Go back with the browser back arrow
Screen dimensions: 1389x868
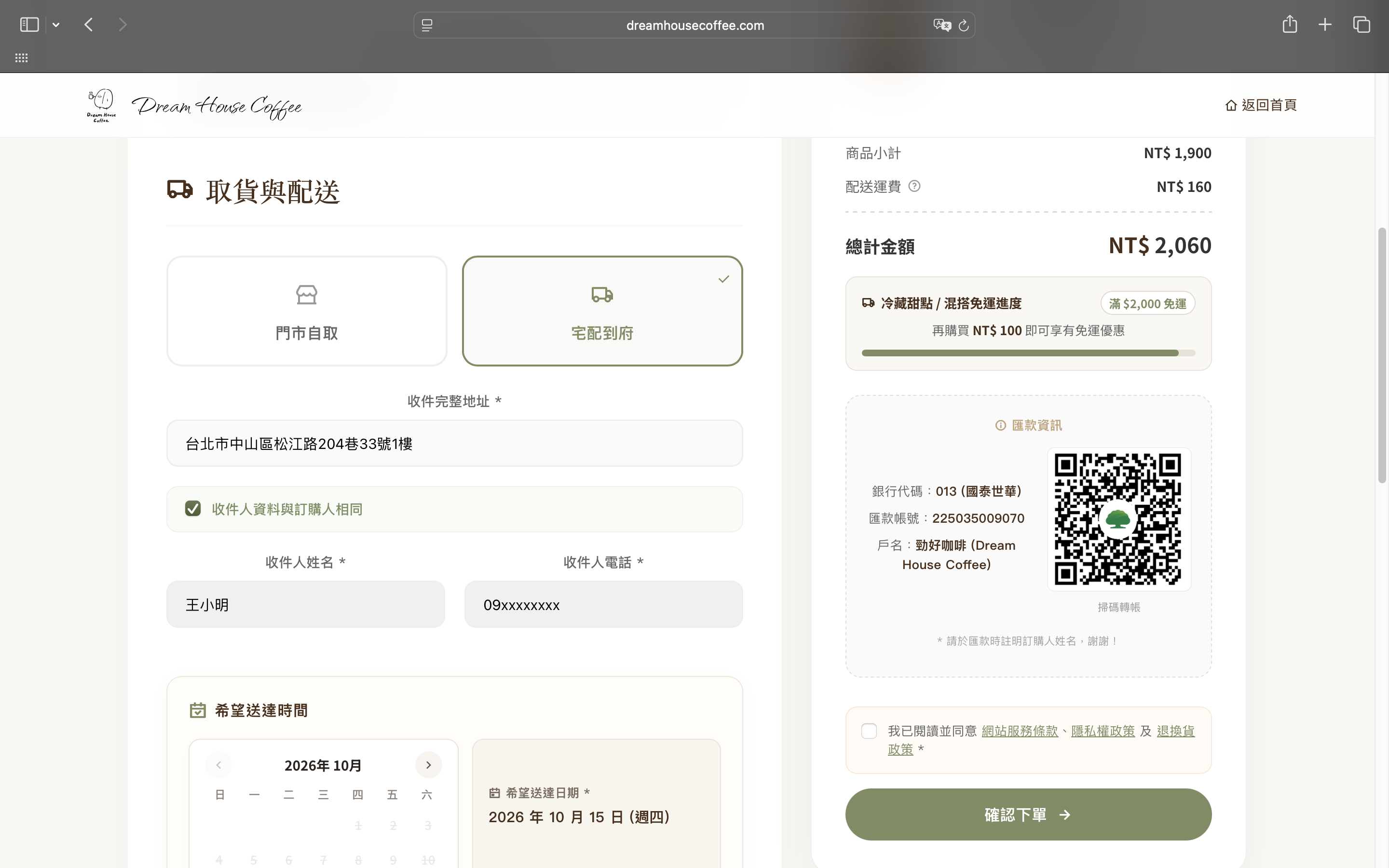[88, 25]
